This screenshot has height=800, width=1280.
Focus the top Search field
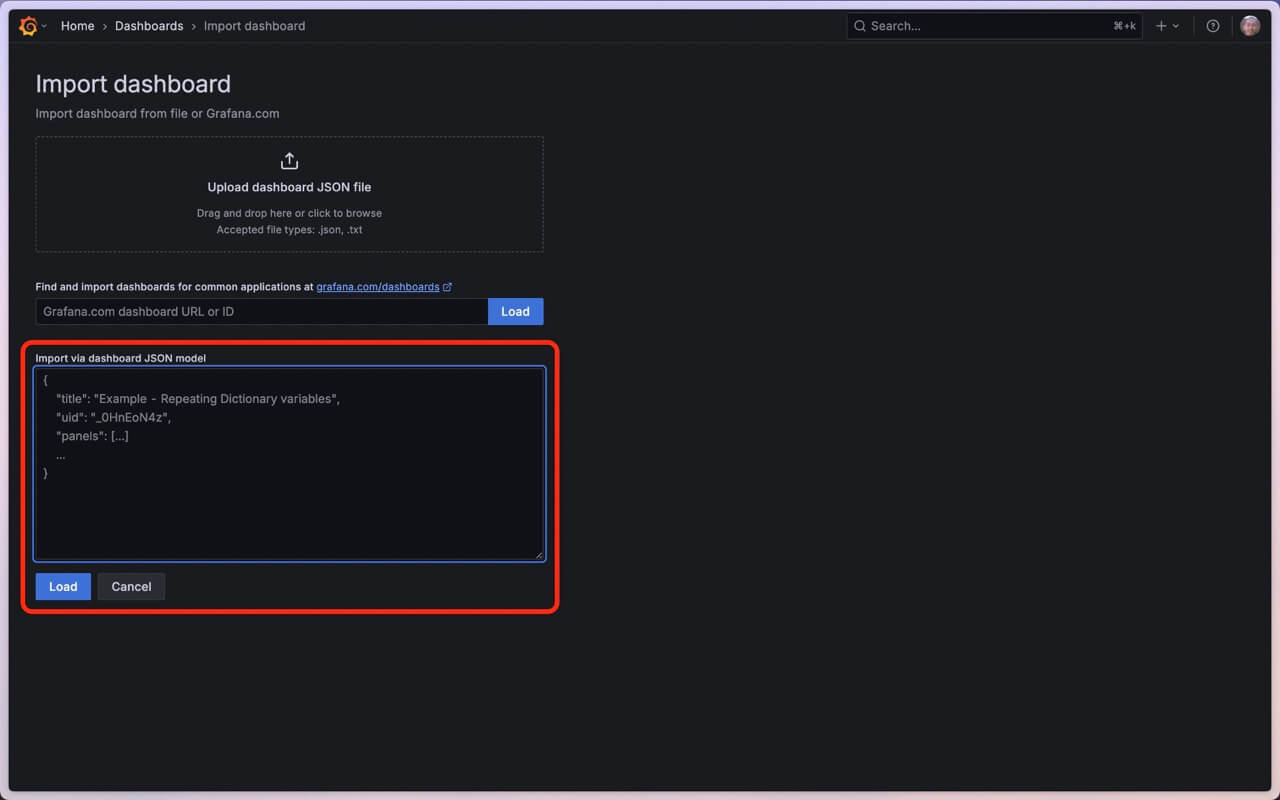click(994, 26)
